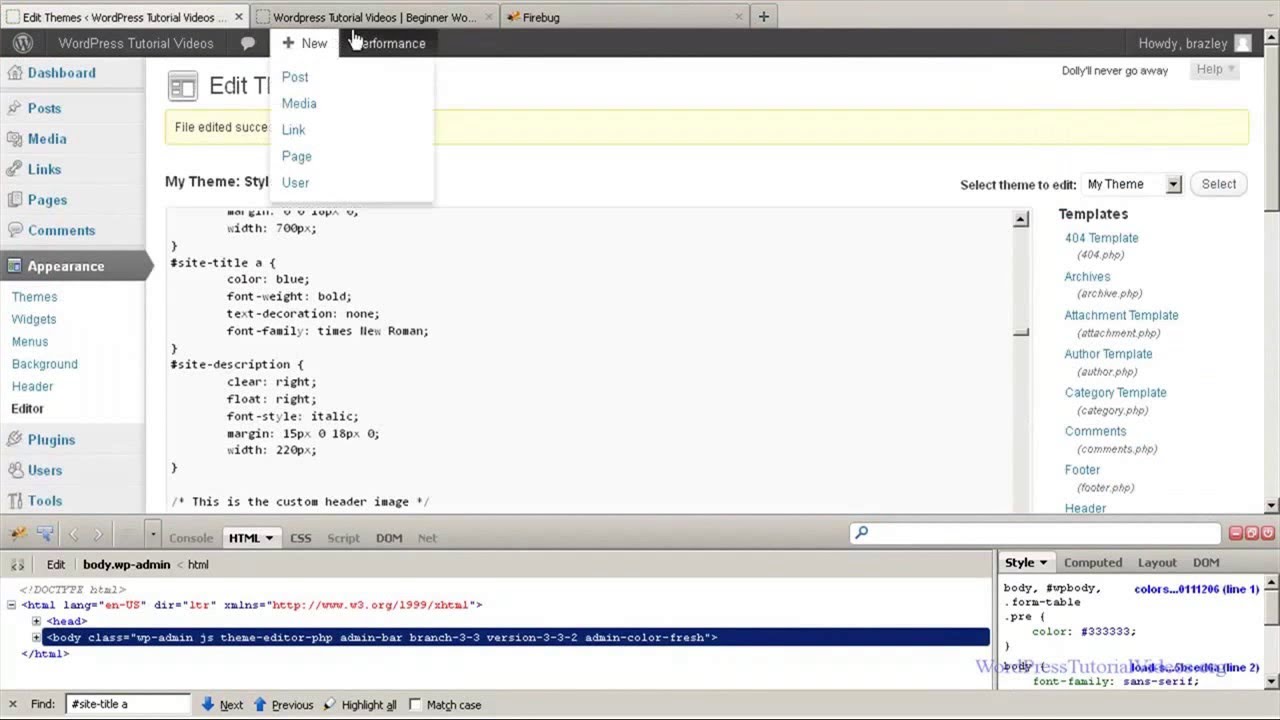
Task: Open the Style side panel options arrow
Action: tap(1043, 563)
